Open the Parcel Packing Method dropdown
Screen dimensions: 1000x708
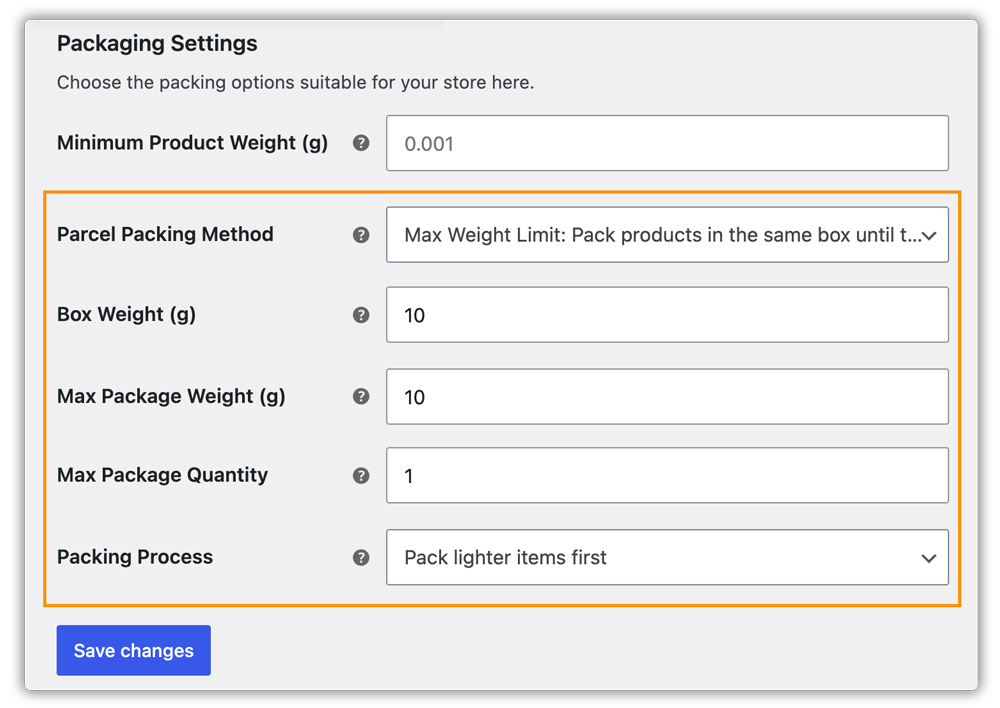click(667, 235)
